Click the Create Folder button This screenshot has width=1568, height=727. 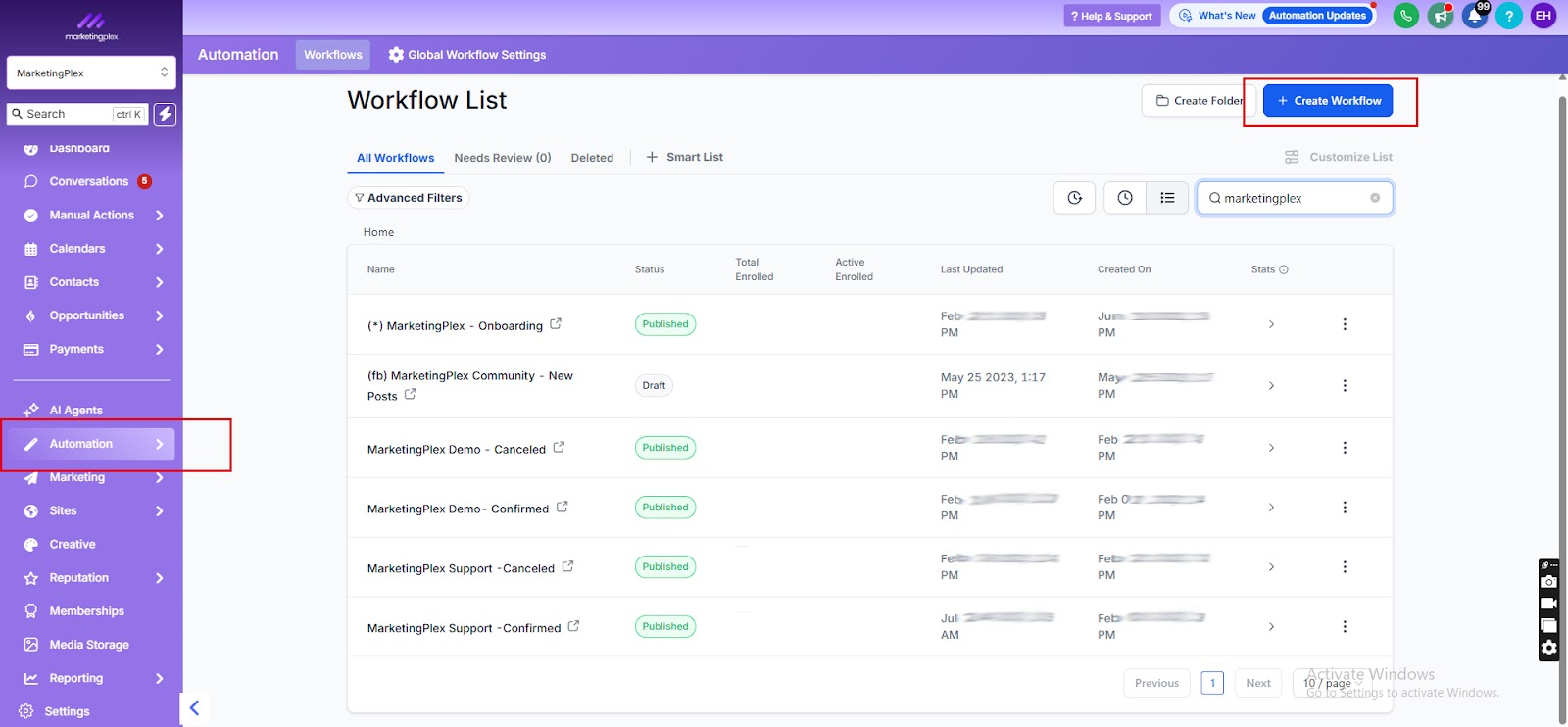(1198, 100)
